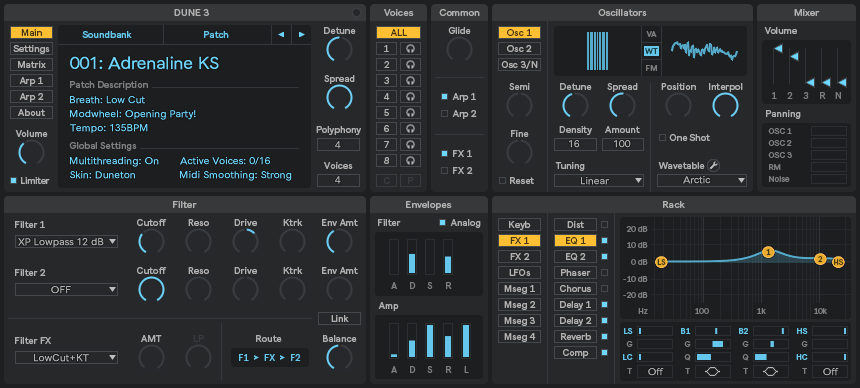The width and height of the screenshot is (860, 388).
Task: Open the Mseg 1 rack tab
Action: click(x=519, y=289)
